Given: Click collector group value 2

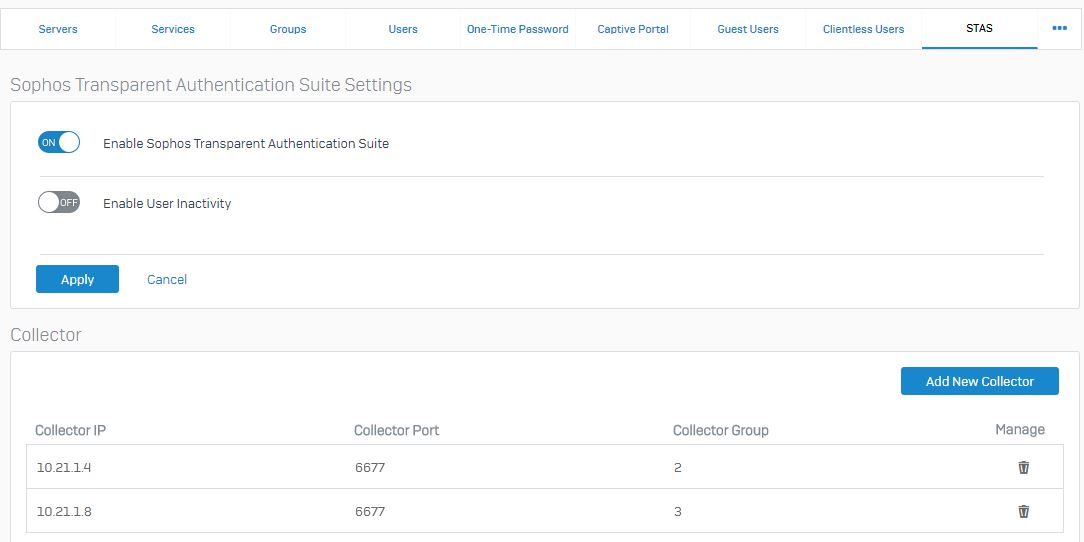Looking at the screenshot, I should click(678, 467).
